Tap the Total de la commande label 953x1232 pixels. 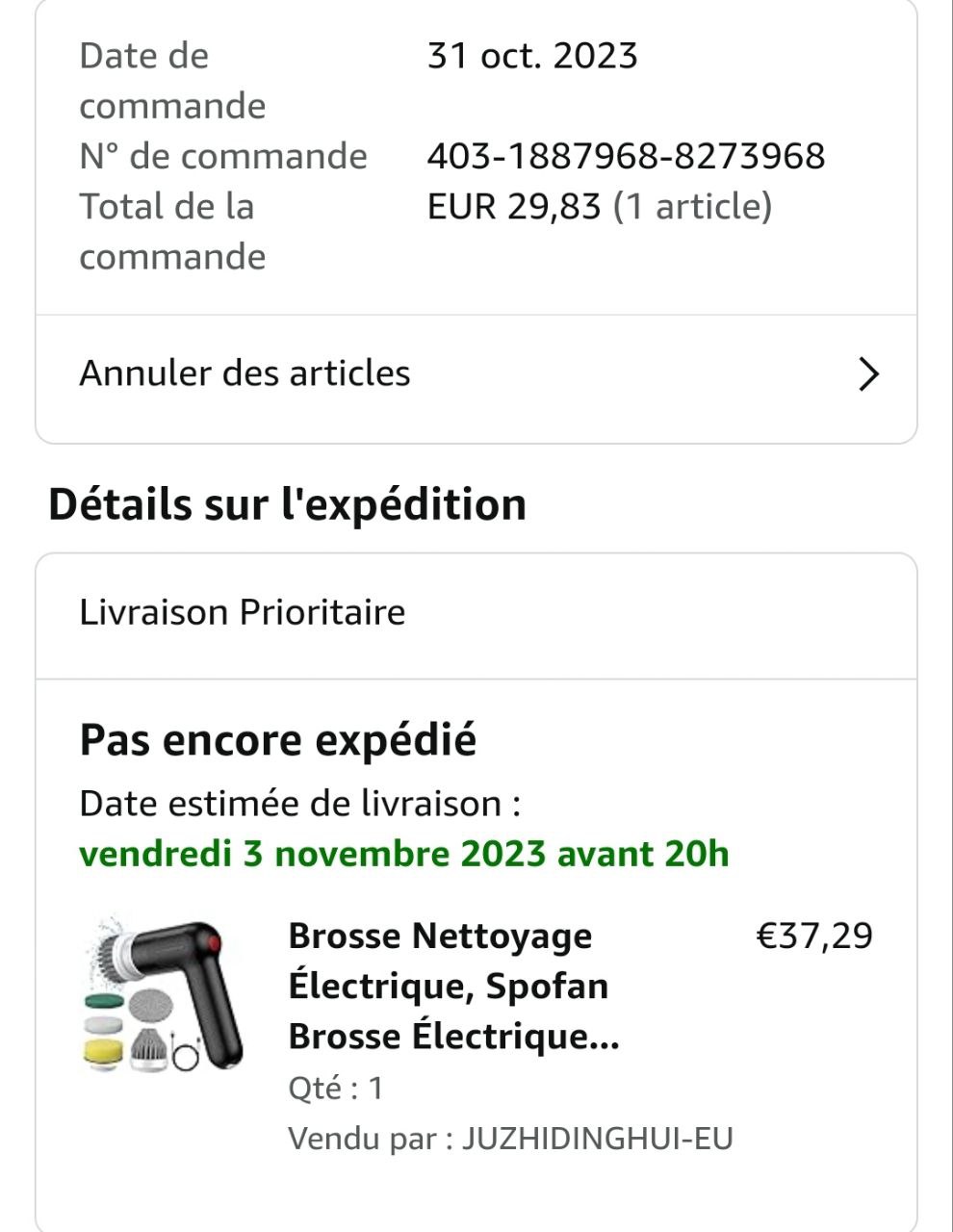click(x=172, y=231)
